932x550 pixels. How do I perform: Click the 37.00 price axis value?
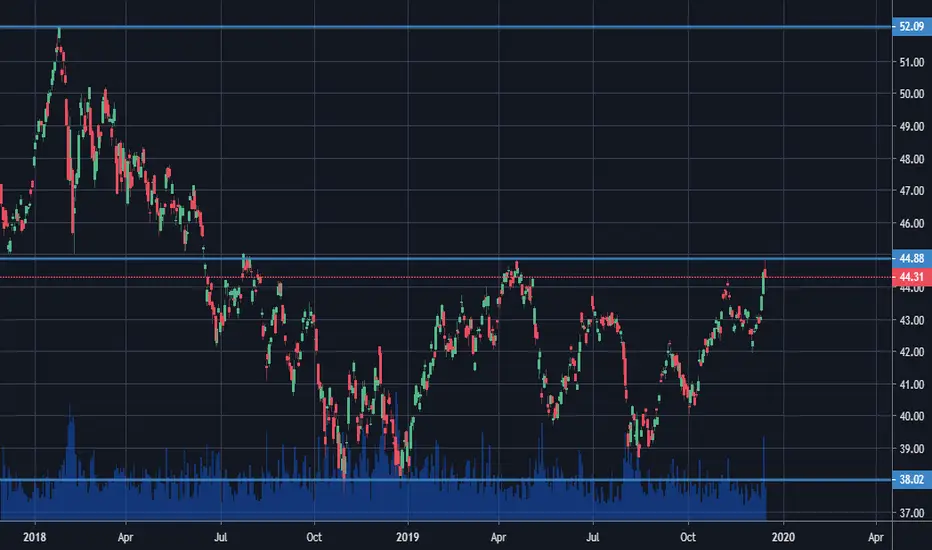[x=912, y=513]
